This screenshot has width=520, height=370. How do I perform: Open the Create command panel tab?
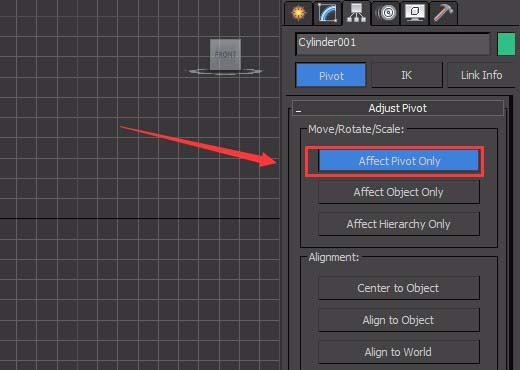click(298, 13)
